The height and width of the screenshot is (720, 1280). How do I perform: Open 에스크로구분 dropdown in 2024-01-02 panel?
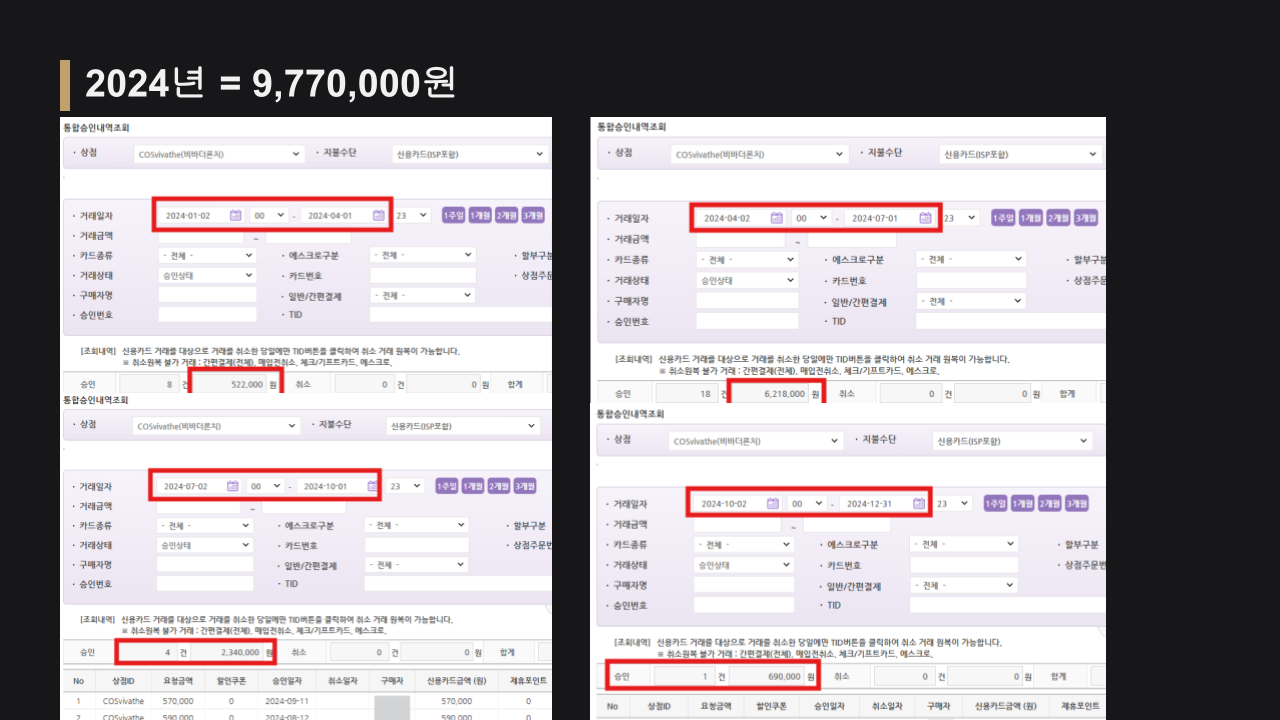click(421, 255)
